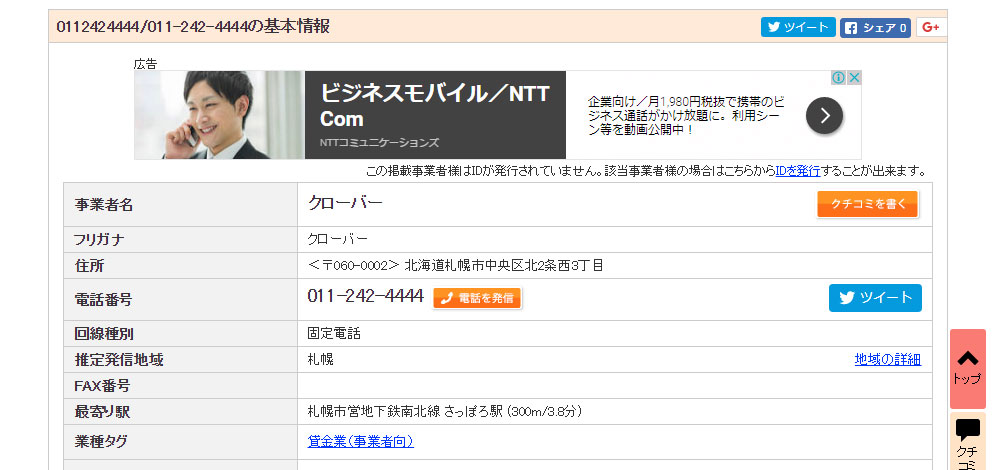This screenshot has height=470, width=1000.
Task: Select the business name クローバー heading
Action: coord(345,203)
